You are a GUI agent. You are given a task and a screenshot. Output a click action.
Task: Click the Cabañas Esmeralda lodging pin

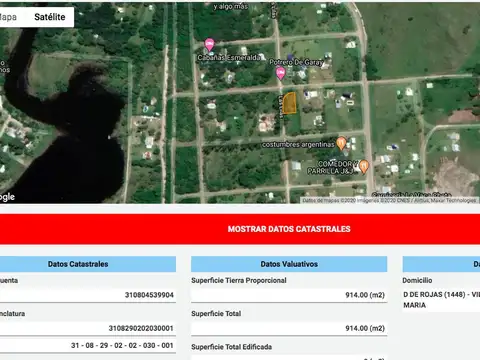click(209, 45)
